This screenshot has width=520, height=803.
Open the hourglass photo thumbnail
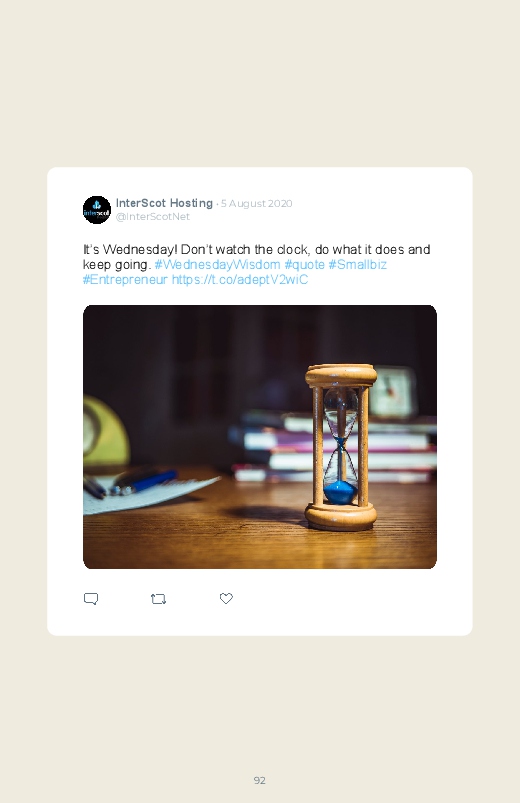(260, 437)
